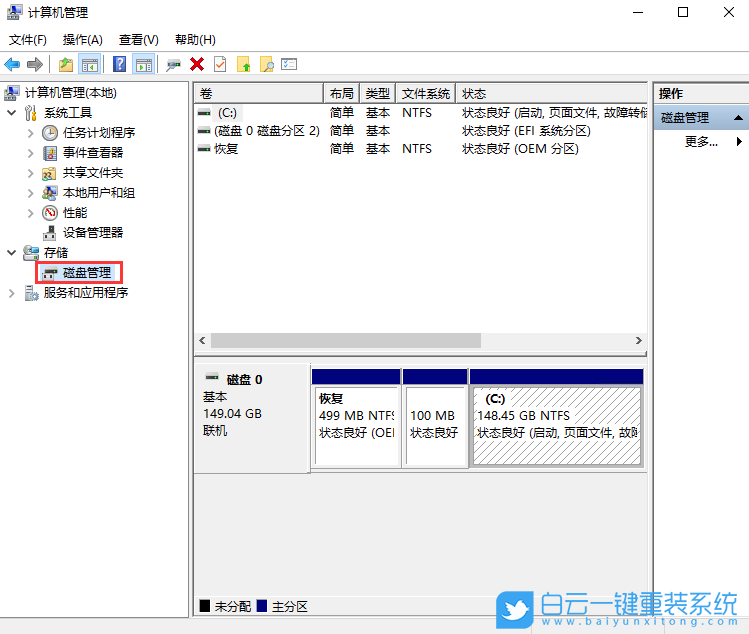Expand the 本地用户和组 node

point(31,193)
